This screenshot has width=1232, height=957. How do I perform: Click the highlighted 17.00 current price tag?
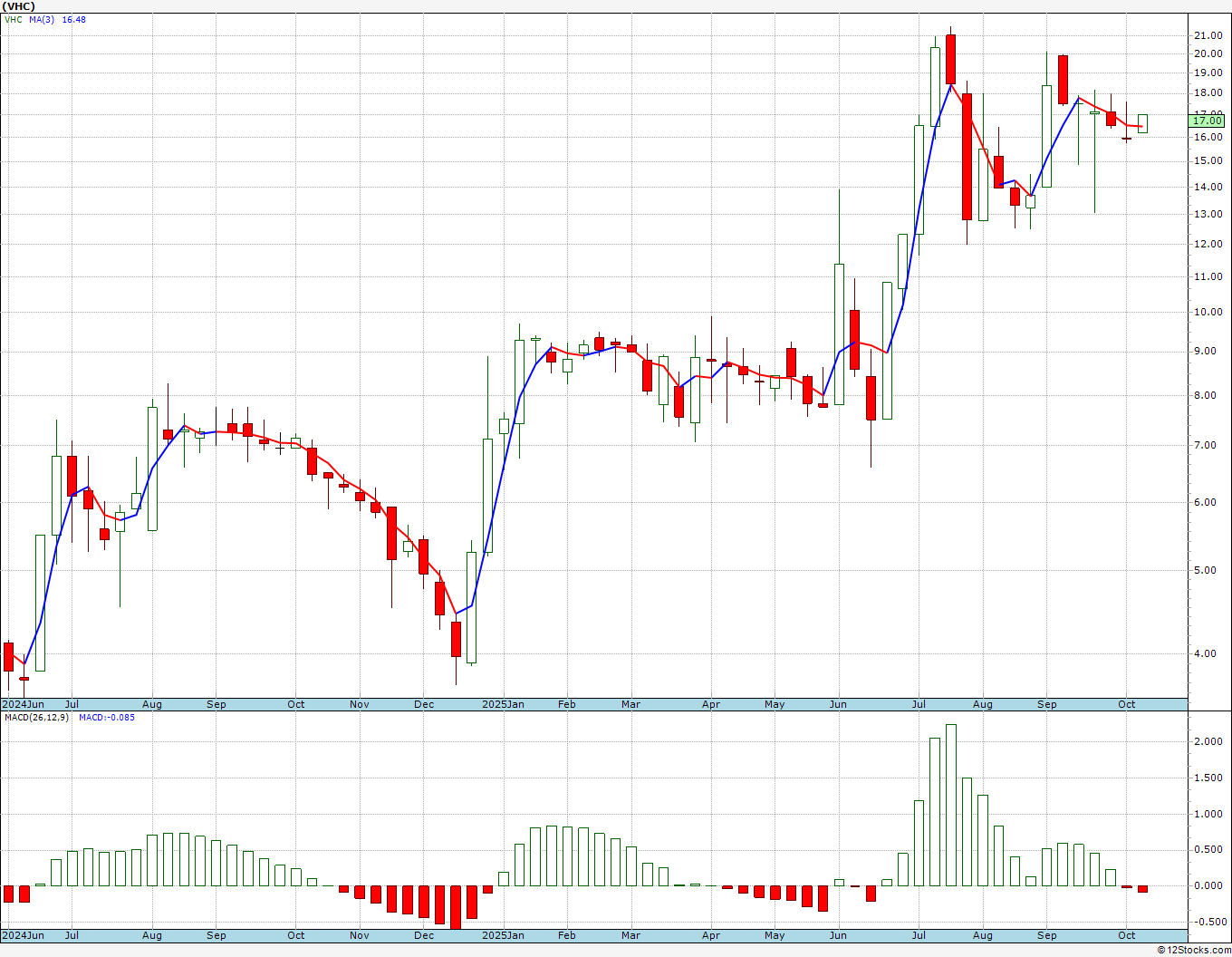click(x=1207, y=121)
